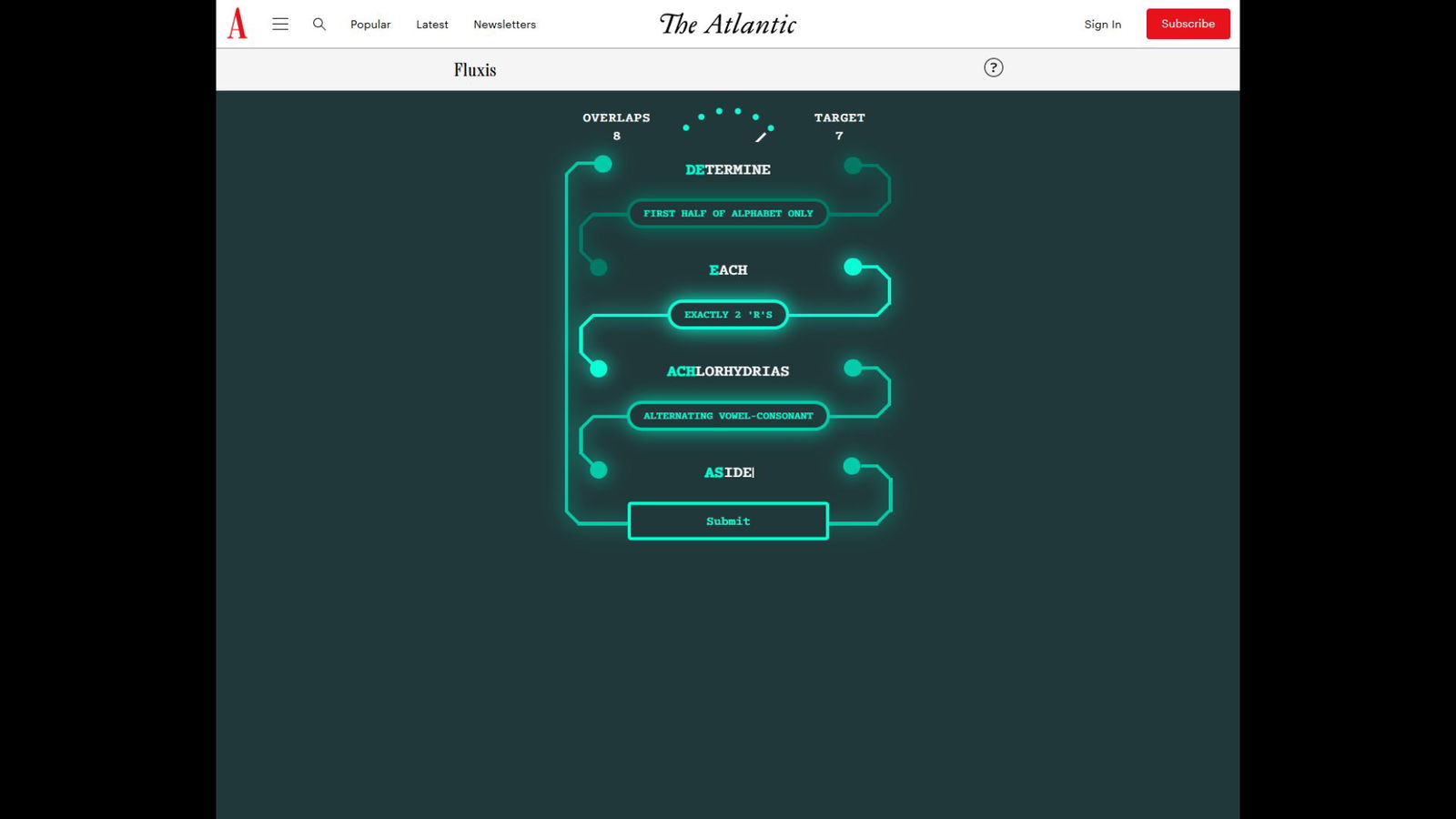
Task: Go to the Latest section
Action: [x=432, y=25]
